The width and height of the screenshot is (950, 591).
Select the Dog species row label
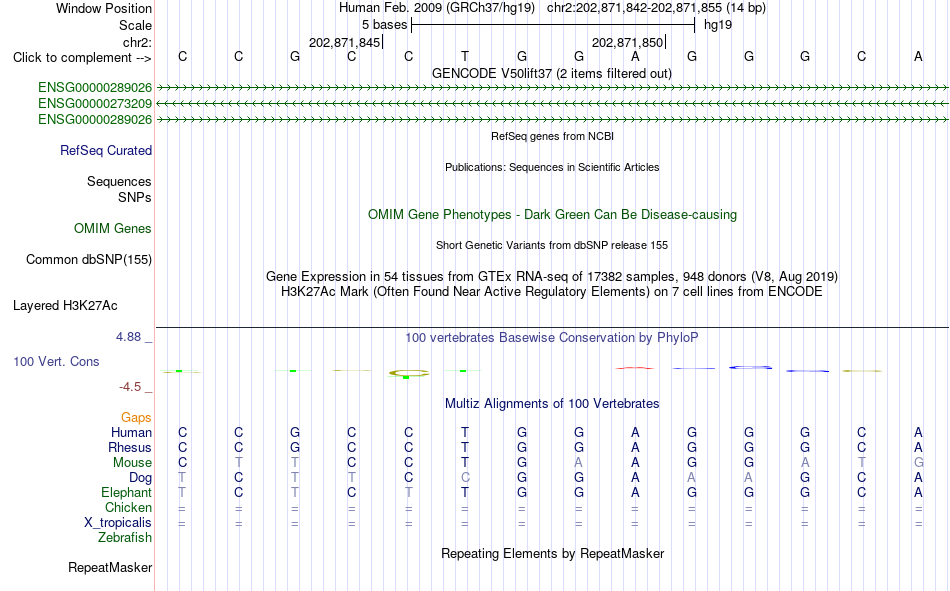pyautogui.click(x=141, y=478)
